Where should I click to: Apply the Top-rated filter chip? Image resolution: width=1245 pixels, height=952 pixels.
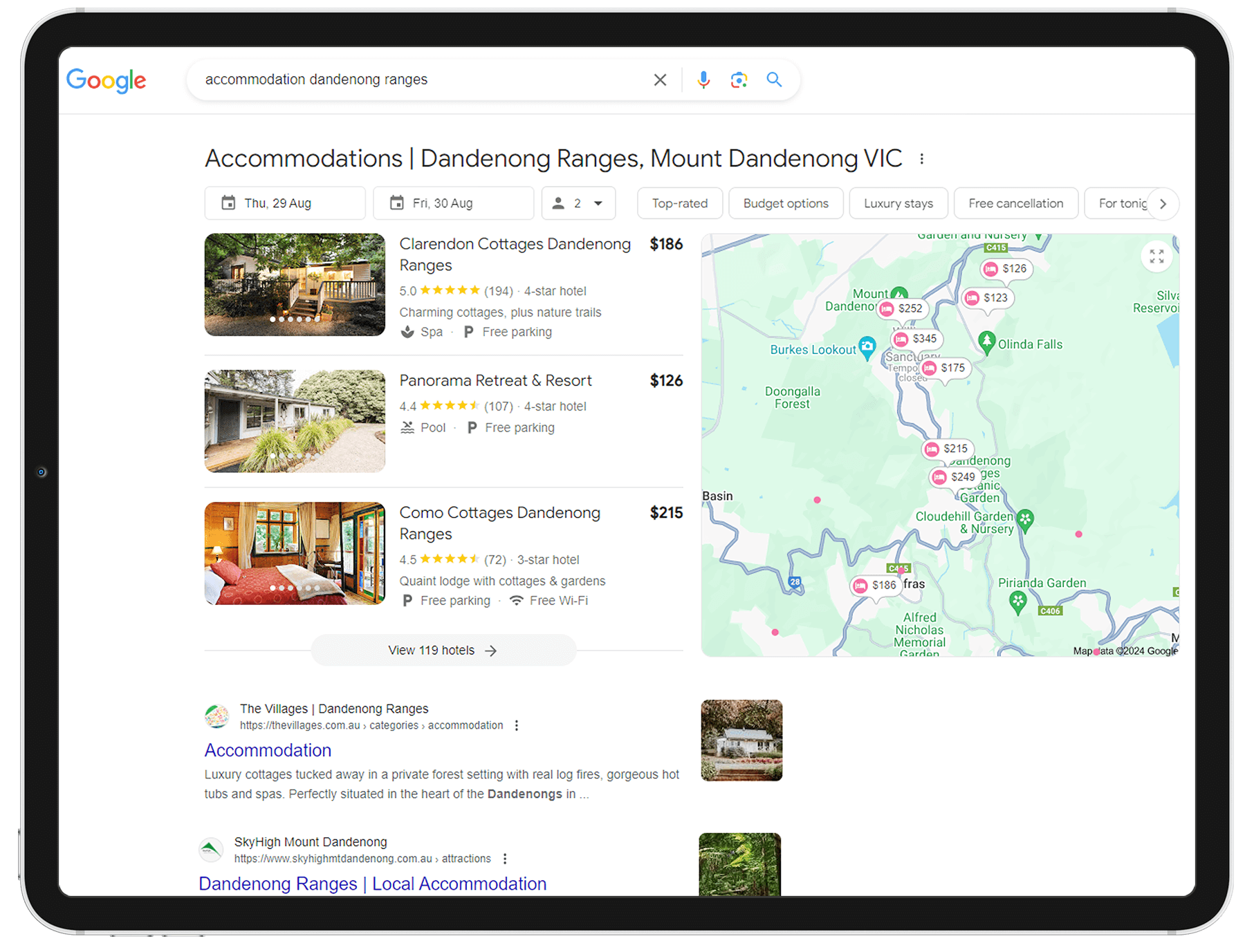coord(680,203)
